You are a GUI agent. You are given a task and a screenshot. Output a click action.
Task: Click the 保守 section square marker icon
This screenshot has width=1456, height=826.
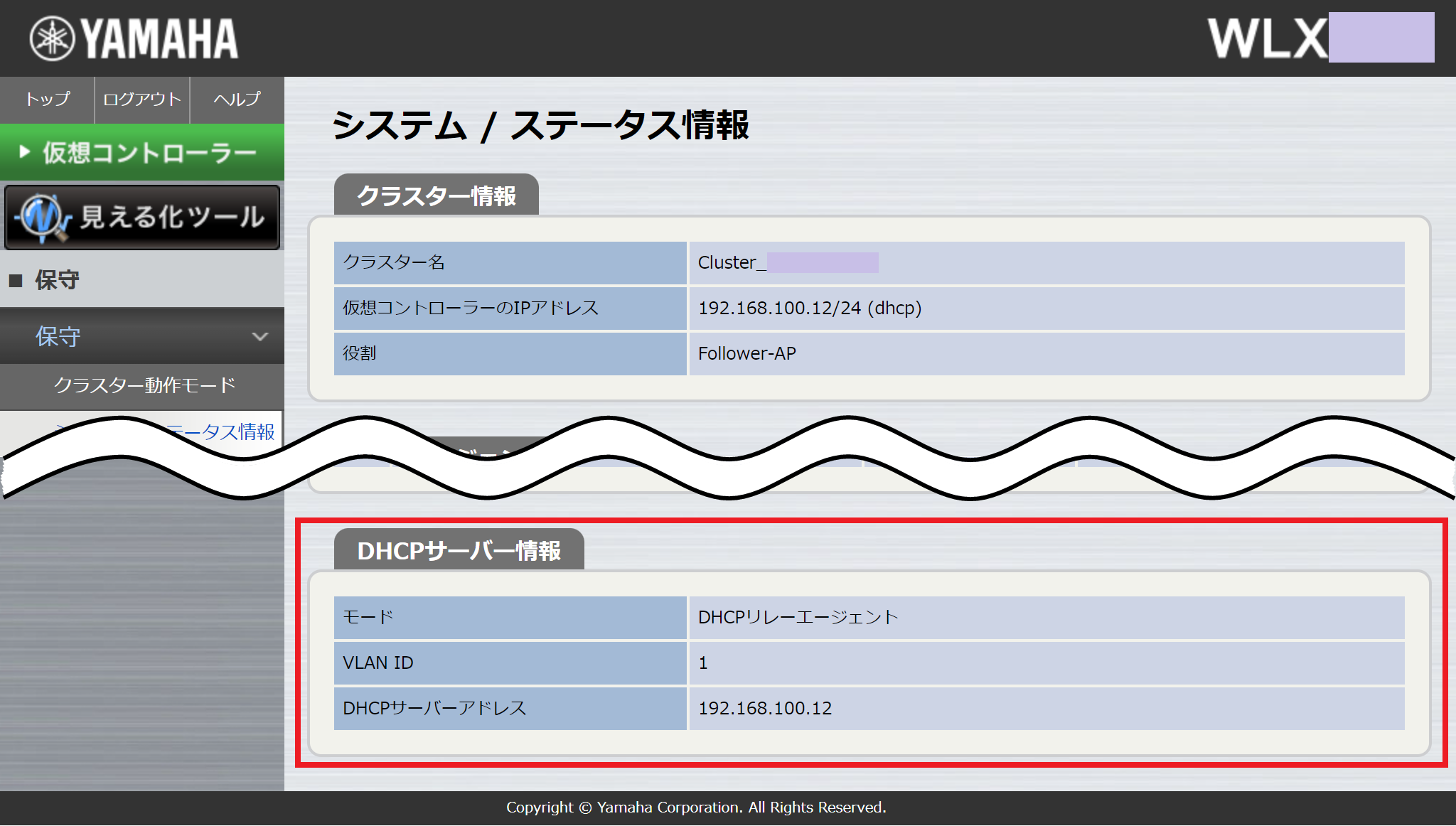click(16, 279)
